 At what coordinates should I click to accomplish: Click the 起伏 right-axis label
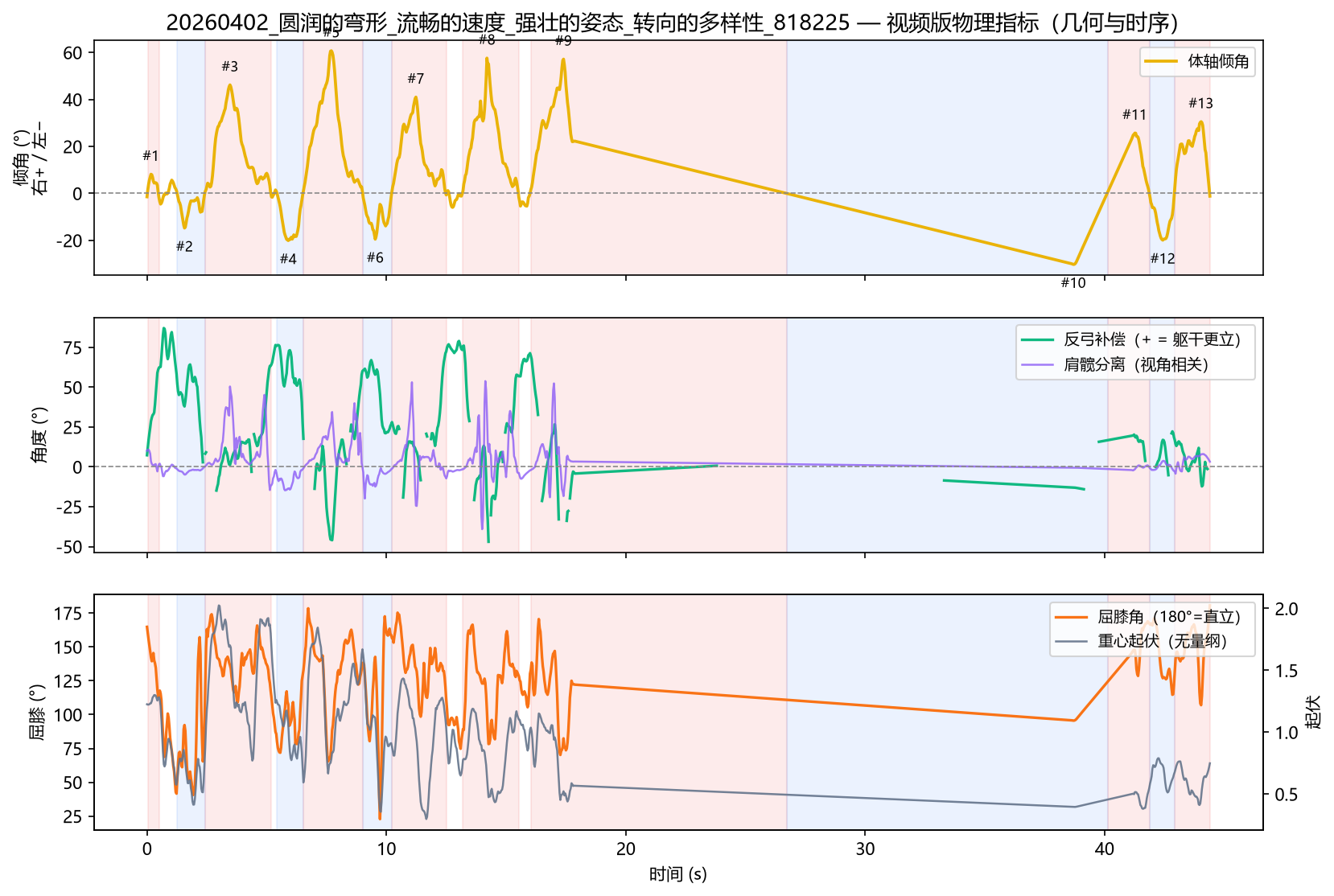pos(1313,713)
